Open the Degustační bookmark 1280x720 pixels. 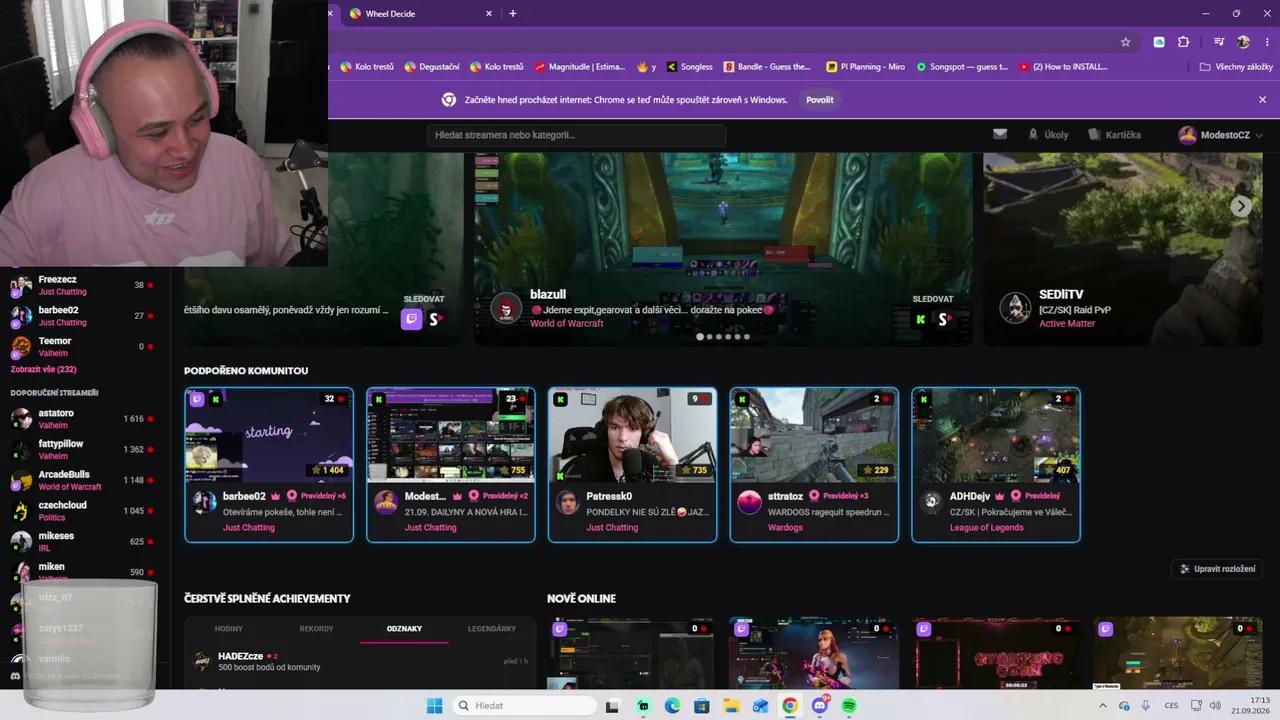[x=432, y=67]
